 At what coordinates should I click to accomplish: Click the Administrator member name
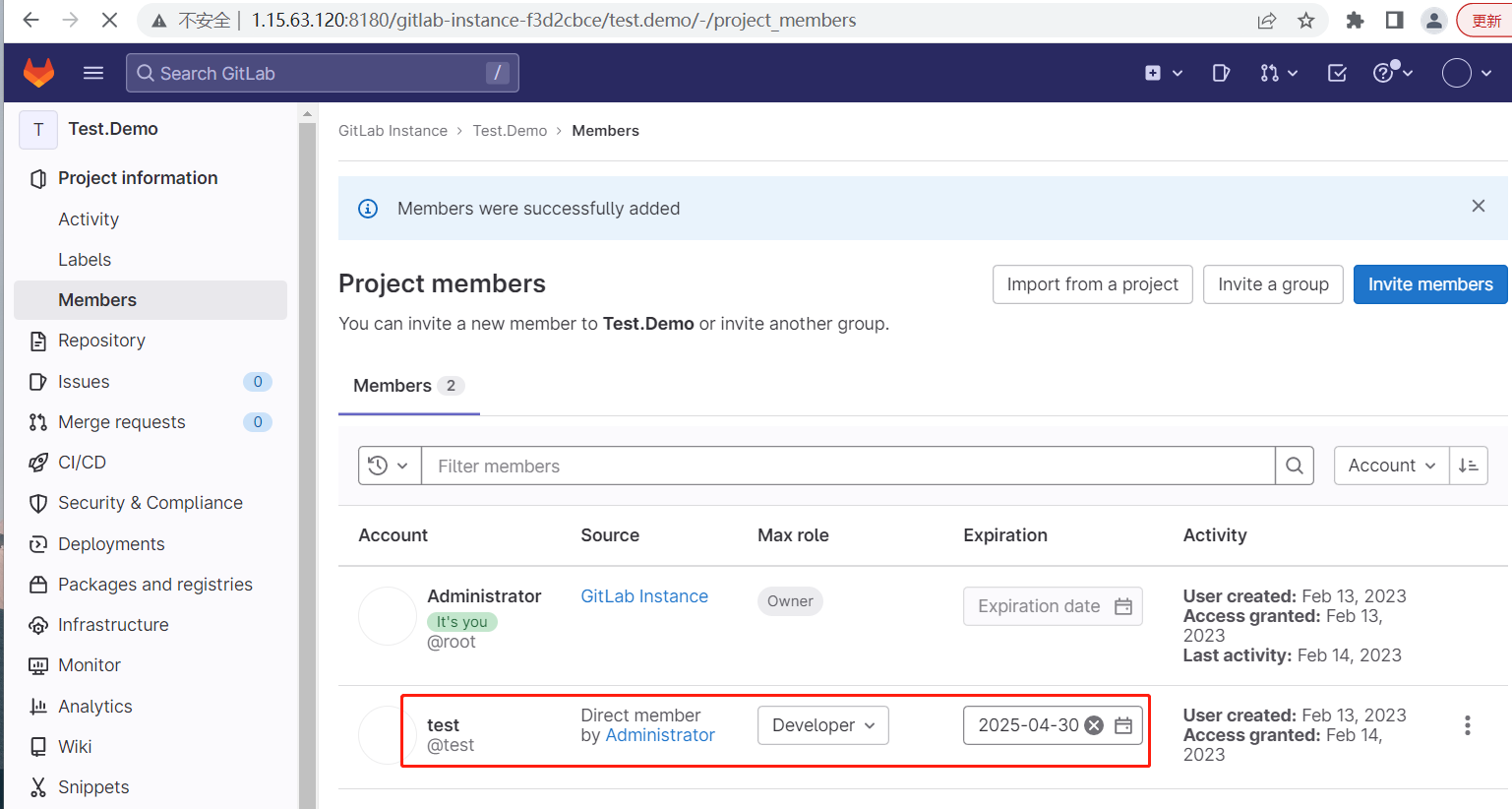[484, 596]
